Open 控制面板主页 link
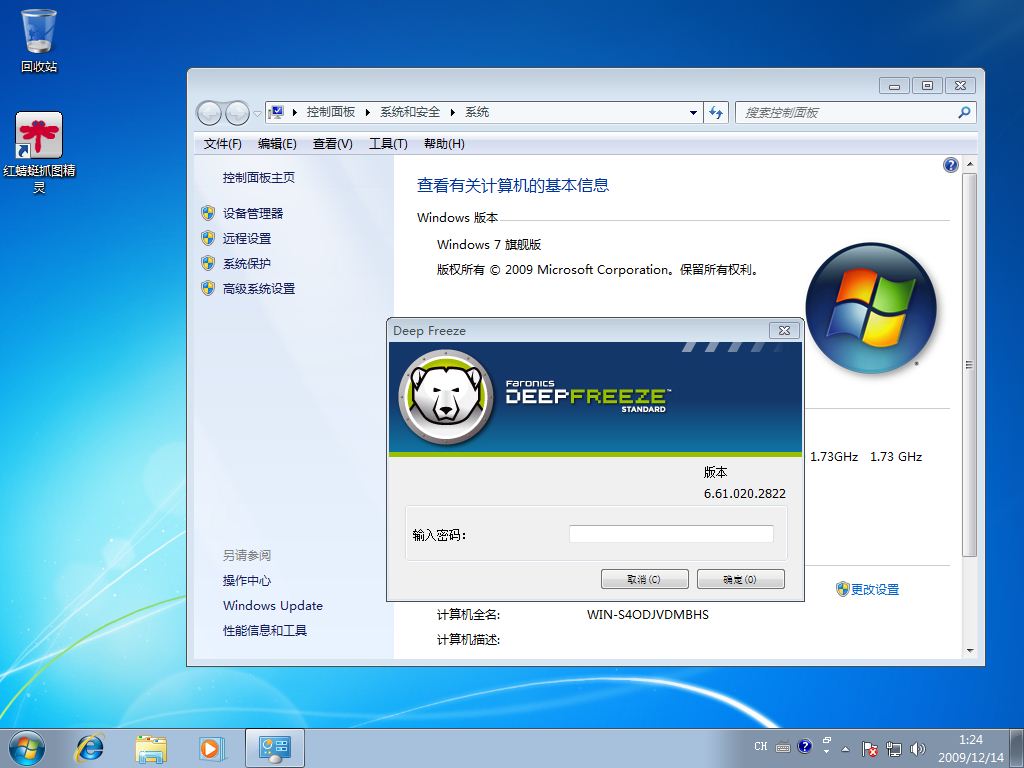Screen dimensions: 1024x768 click(259, 178)
